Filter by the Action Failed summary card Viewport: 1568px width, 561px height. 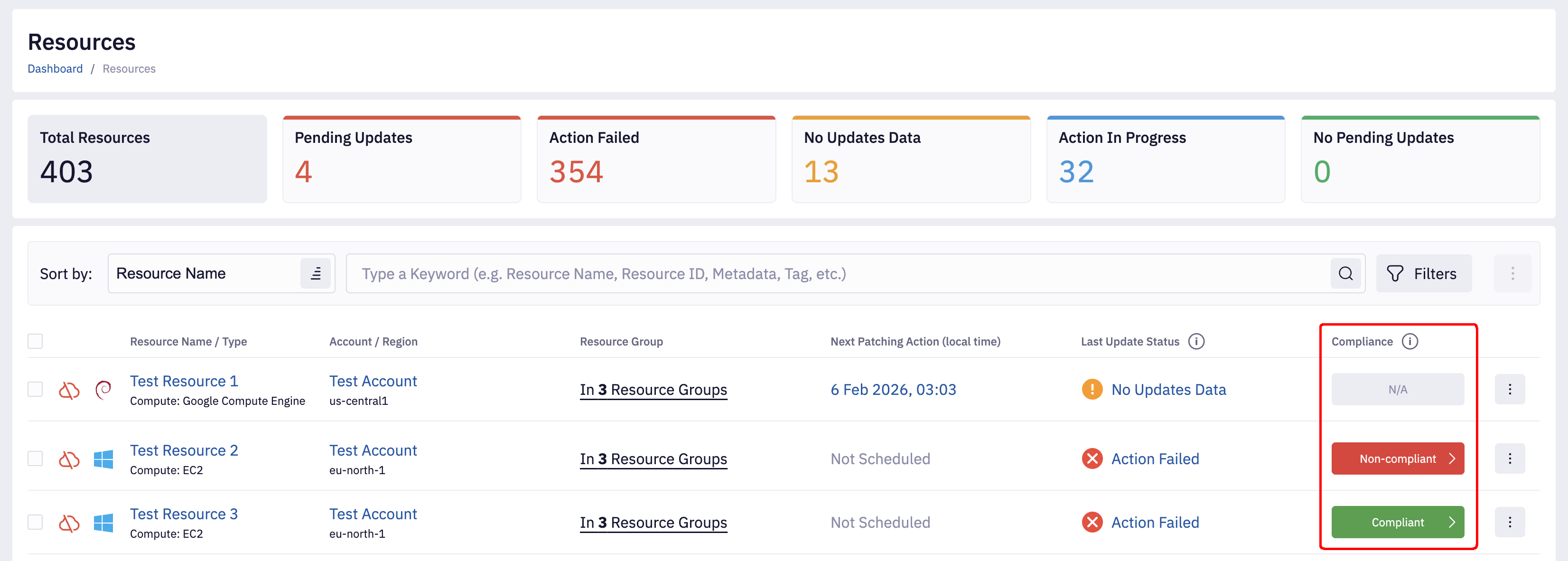655,159
